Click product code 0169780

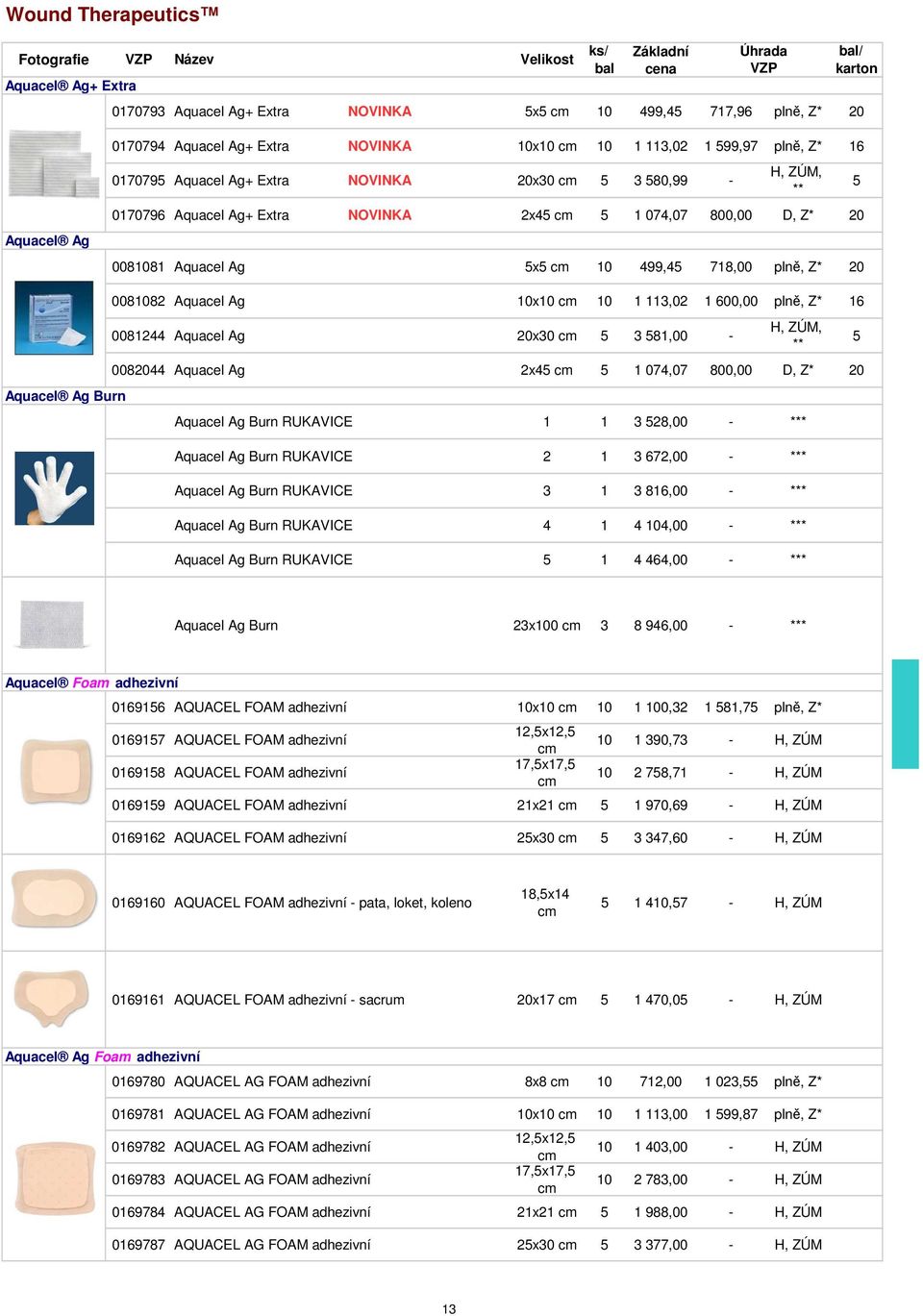tap(138, 1081)
